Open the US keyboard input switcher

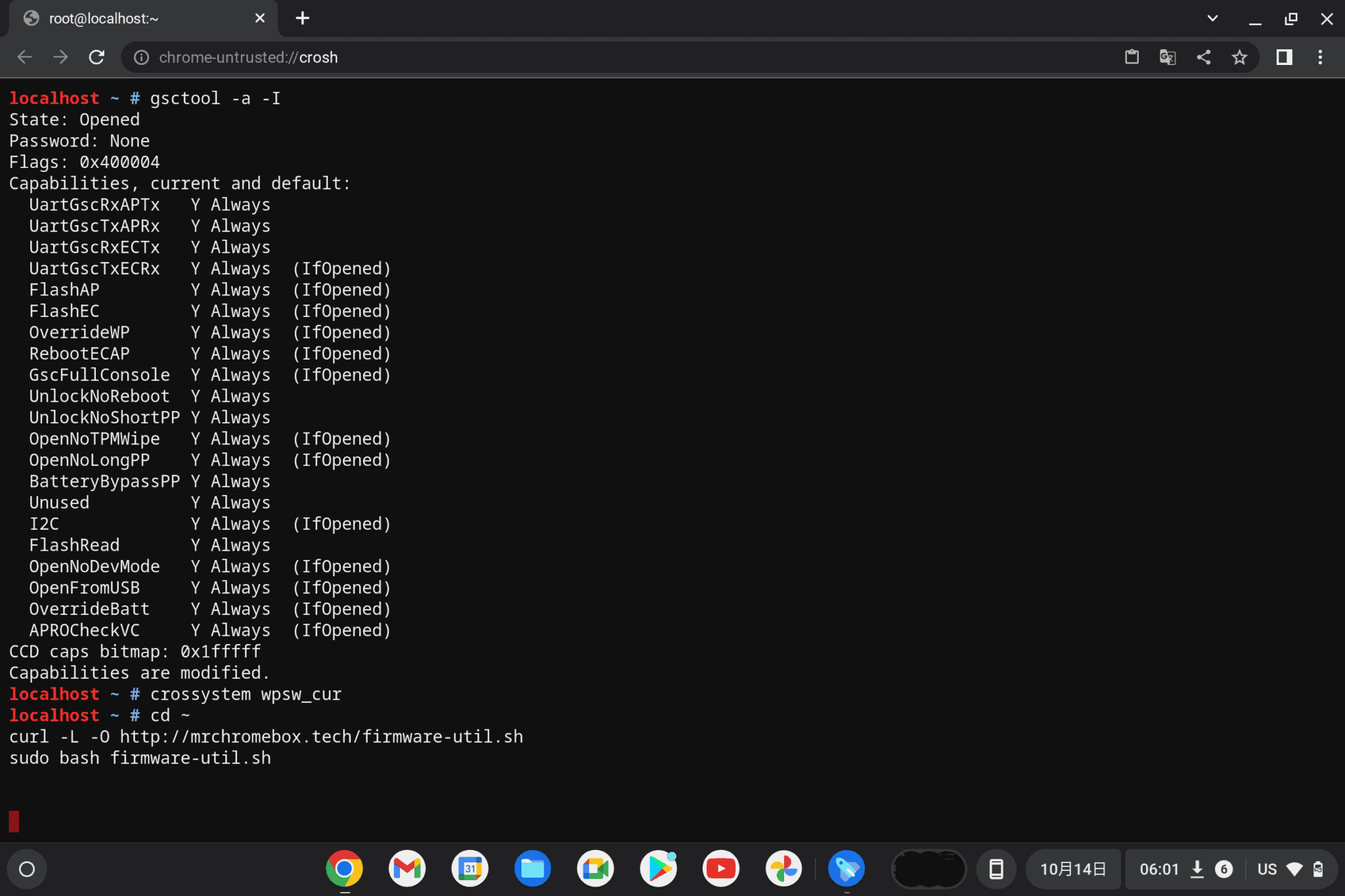coord(1266,868)
